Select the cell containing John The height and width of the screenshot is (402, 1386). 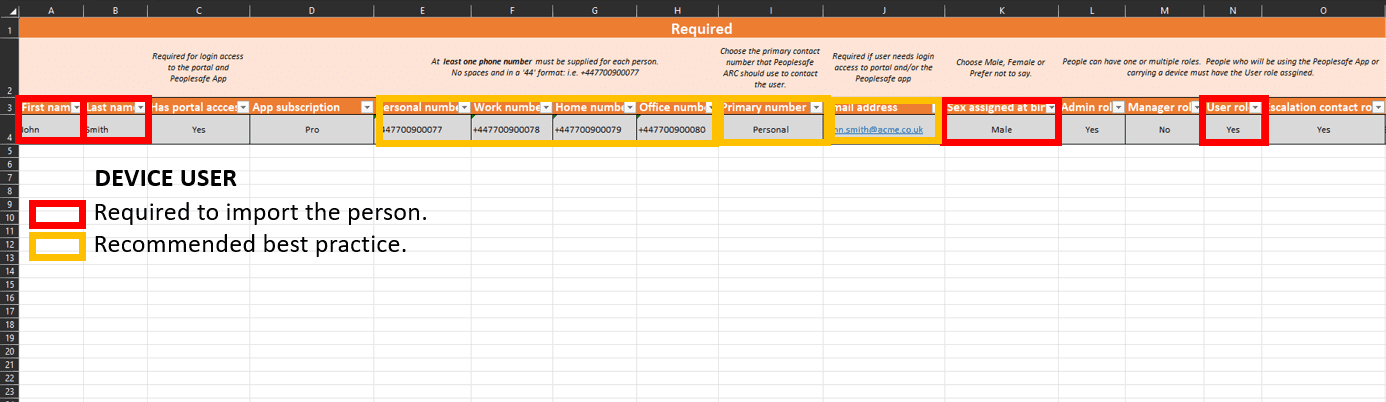tap(52, 129)
